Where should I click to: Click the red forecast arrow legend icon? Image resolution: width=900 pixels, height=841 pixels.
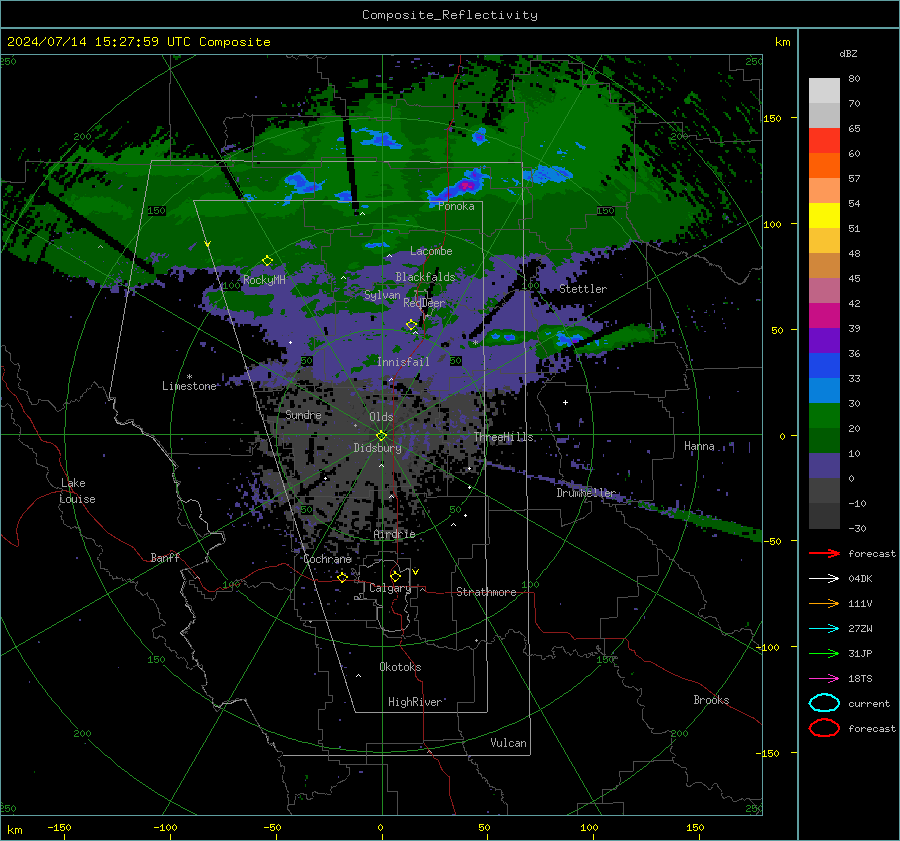[x=824, y=553]
